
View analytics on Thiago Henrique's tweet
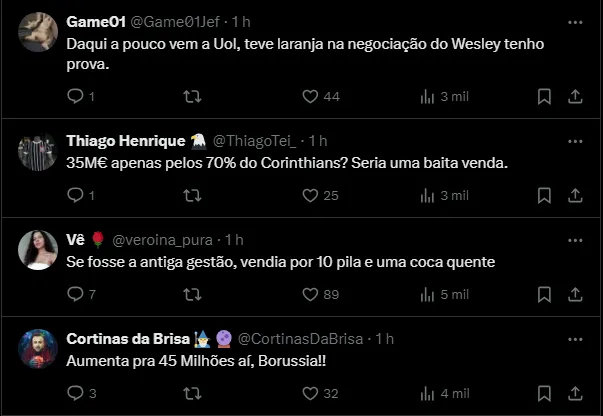pyautogui.click(x=428, y=195)
